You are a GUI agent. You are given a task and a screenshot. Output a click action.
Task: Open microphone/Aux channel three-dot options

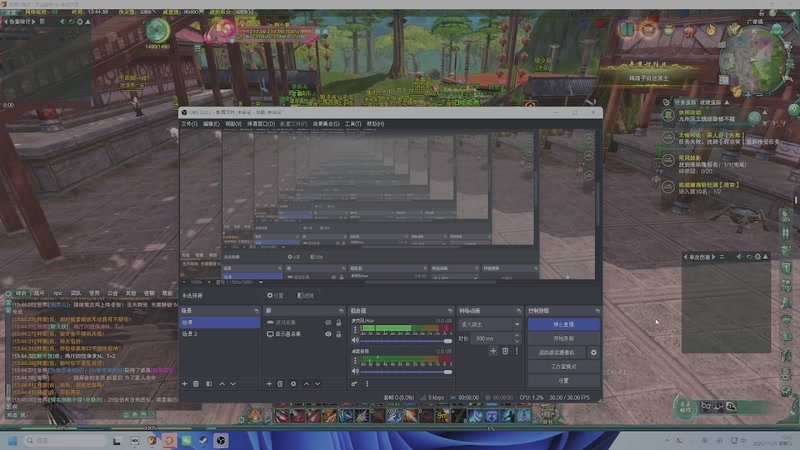[x=355, y=330]
